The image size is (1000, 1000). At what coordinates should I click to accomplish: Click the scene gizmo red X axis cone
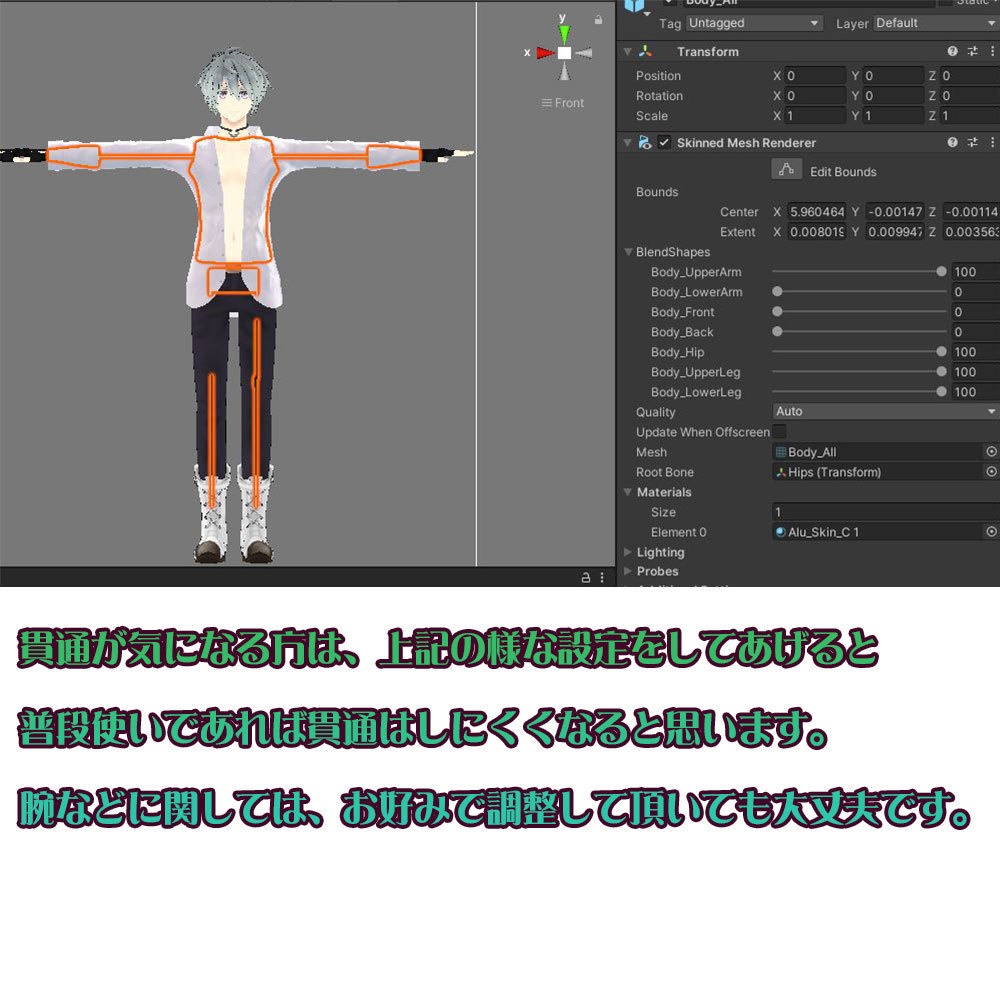point(545,53)
